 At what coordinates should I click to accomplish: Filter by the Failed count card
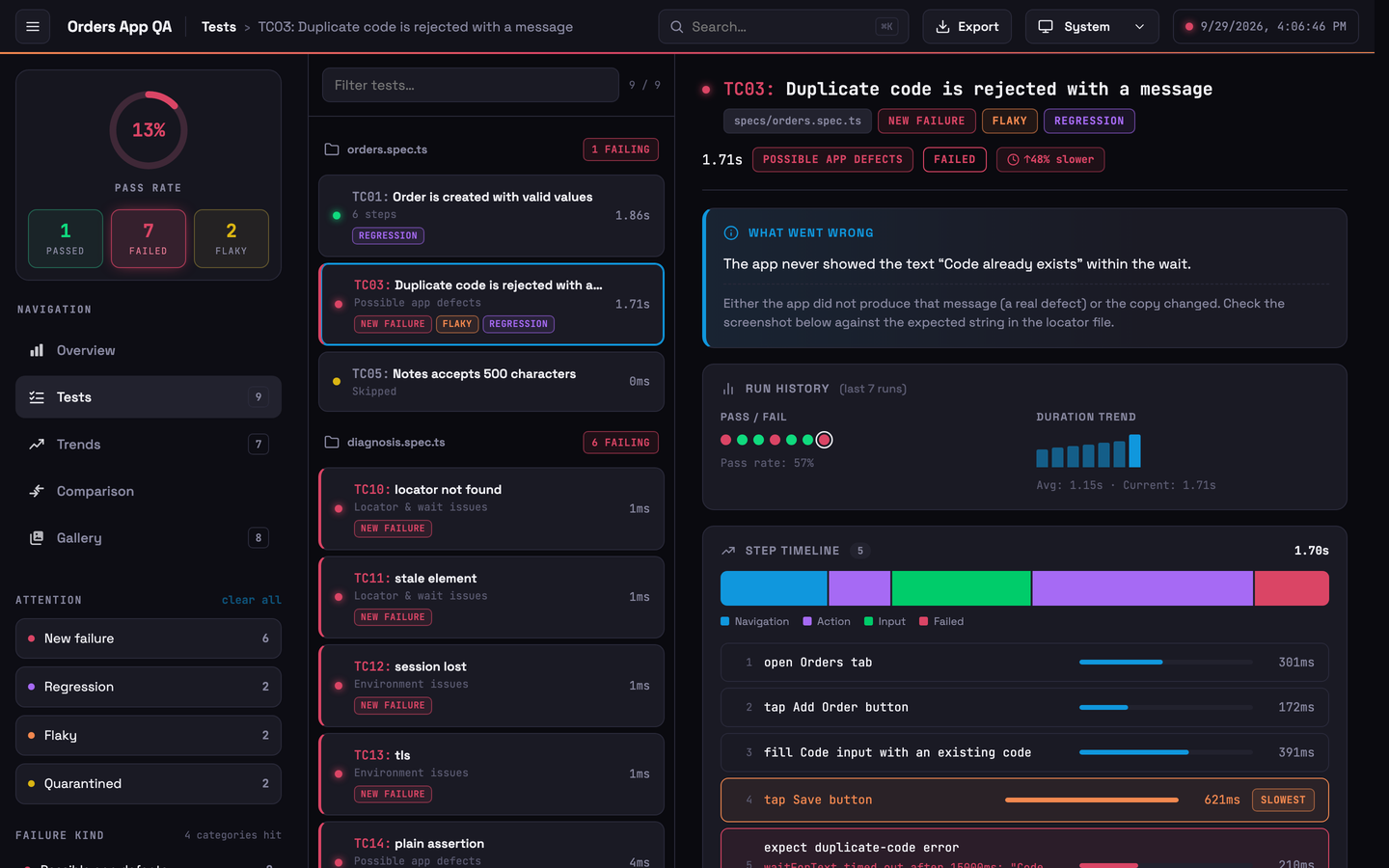149,238
